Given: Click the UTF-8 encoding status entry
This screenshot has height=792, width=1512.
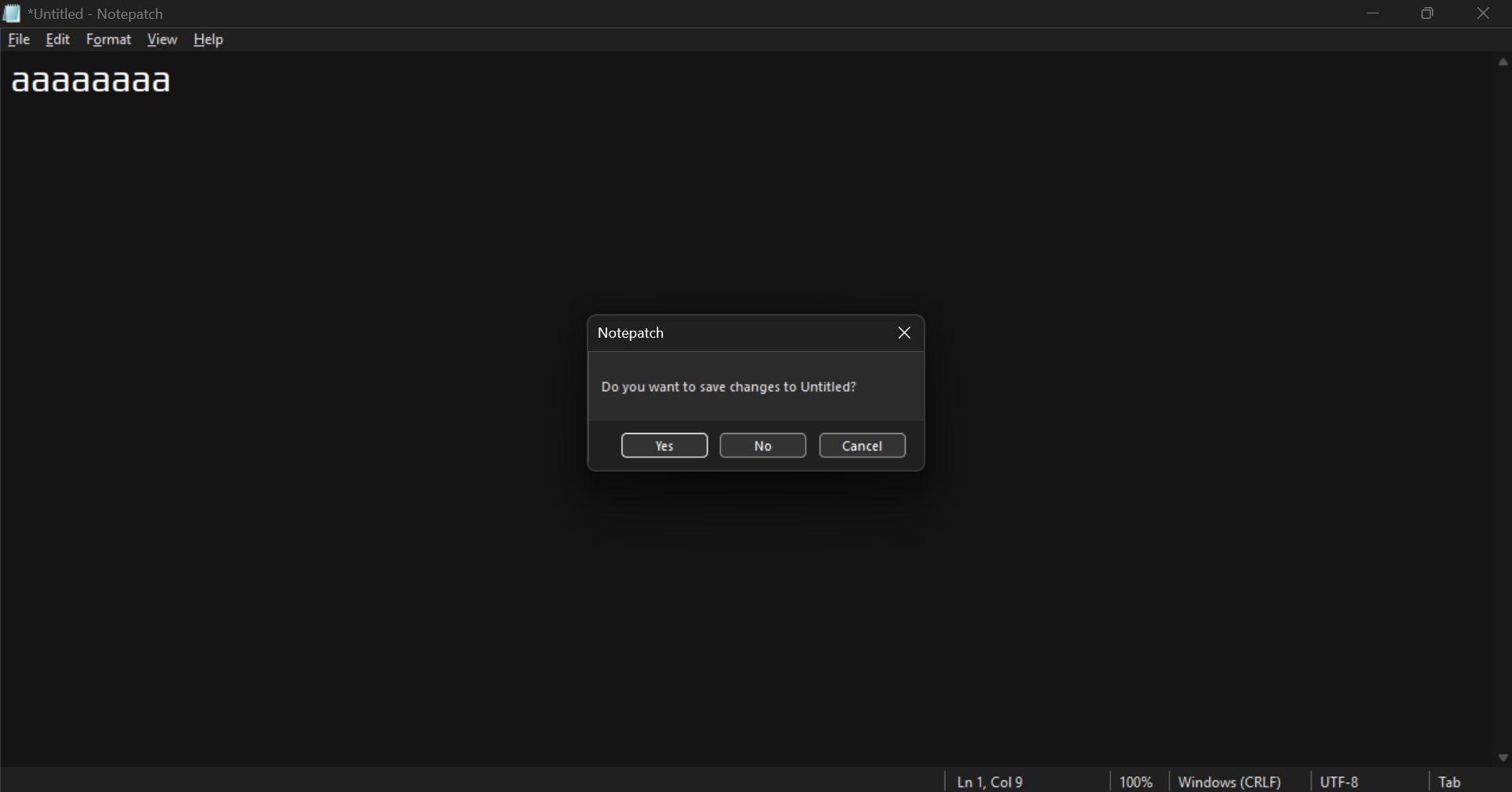Looking at the screenshot, I should click(x=1340, y=782).
